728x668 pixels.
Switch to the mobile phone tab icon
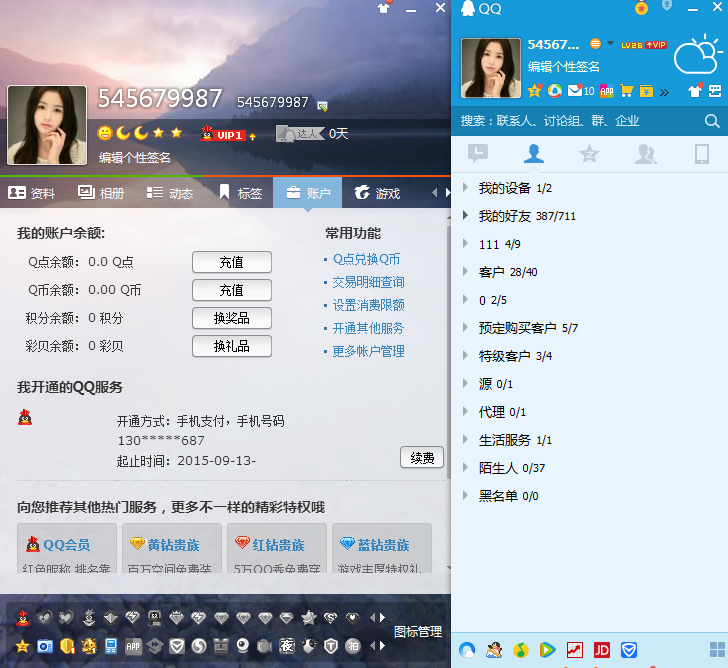click(x=702, y=154)
